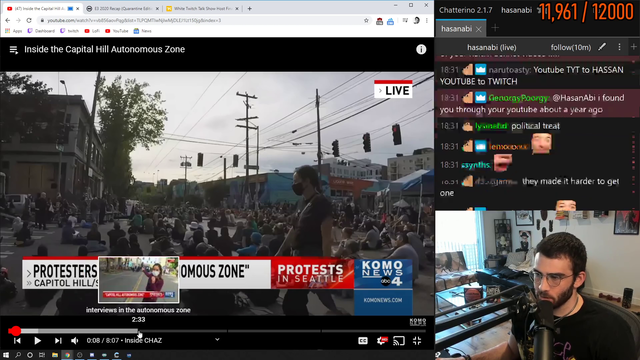
Task: Go to the previous video
Action: [17, 340]
